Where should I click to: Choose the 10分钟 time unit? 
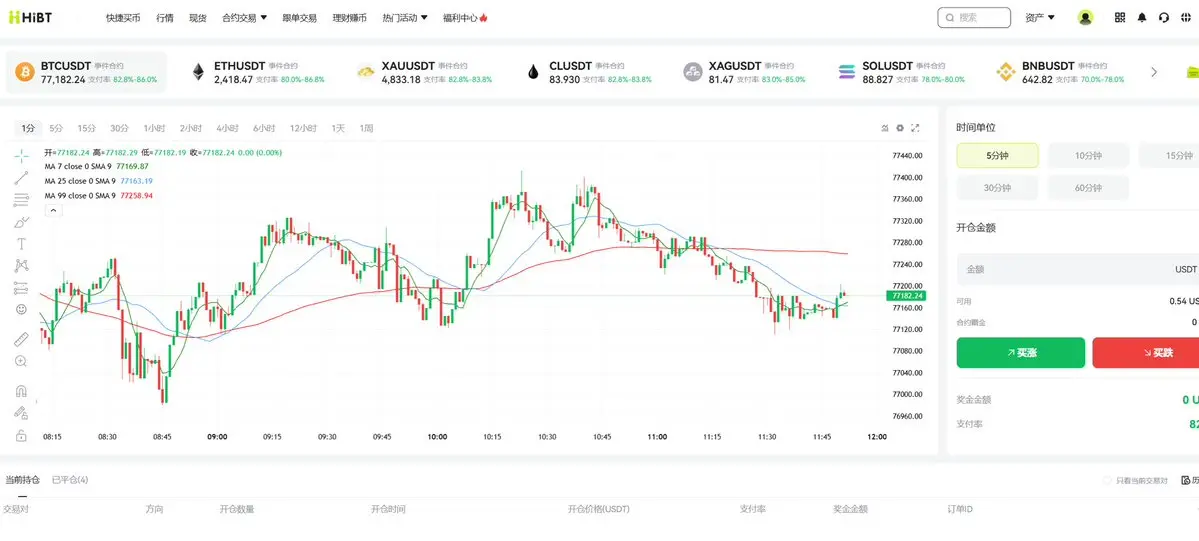point(1088,155)
